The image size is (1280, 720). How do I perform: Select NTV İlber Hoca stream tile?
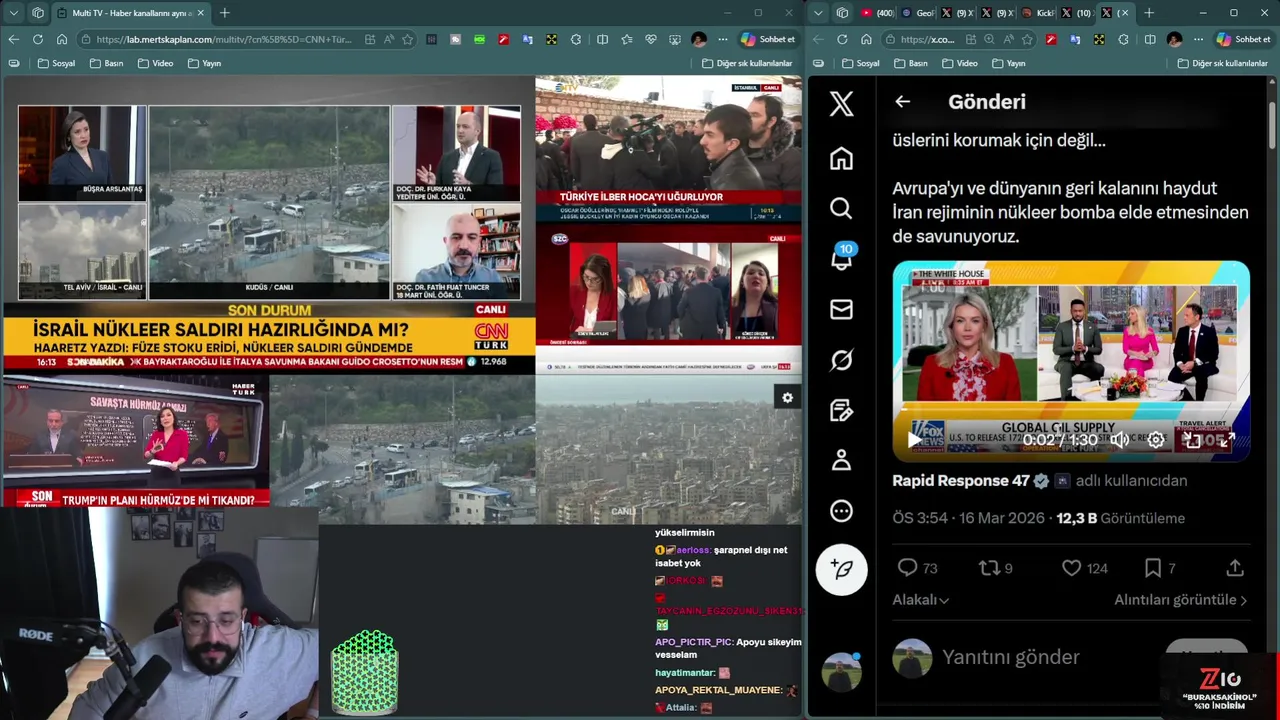coord(668,149)
